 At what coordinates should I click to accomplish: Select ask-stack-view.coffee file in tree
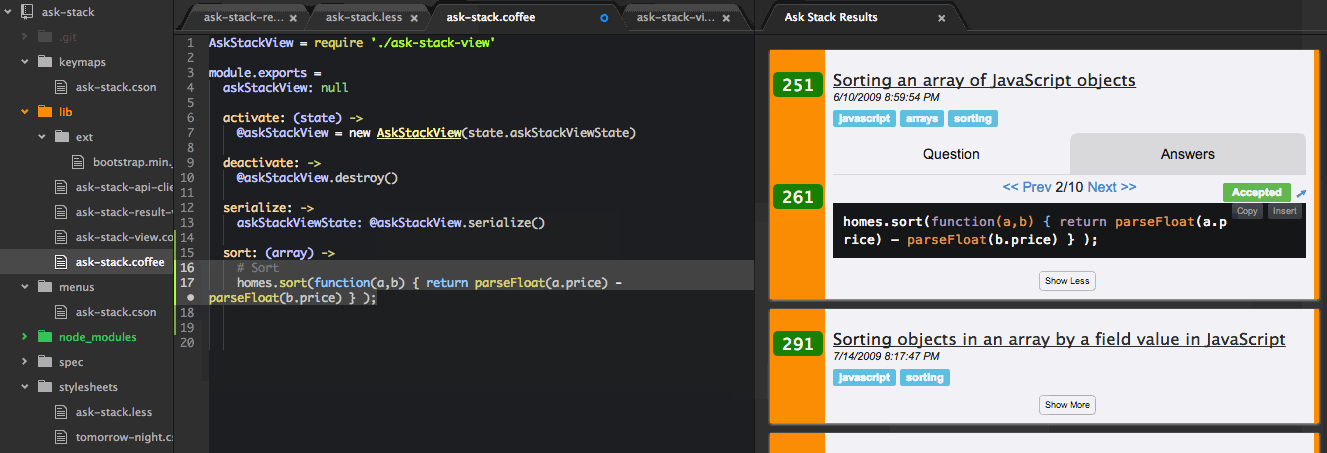(x=124, y=237)
